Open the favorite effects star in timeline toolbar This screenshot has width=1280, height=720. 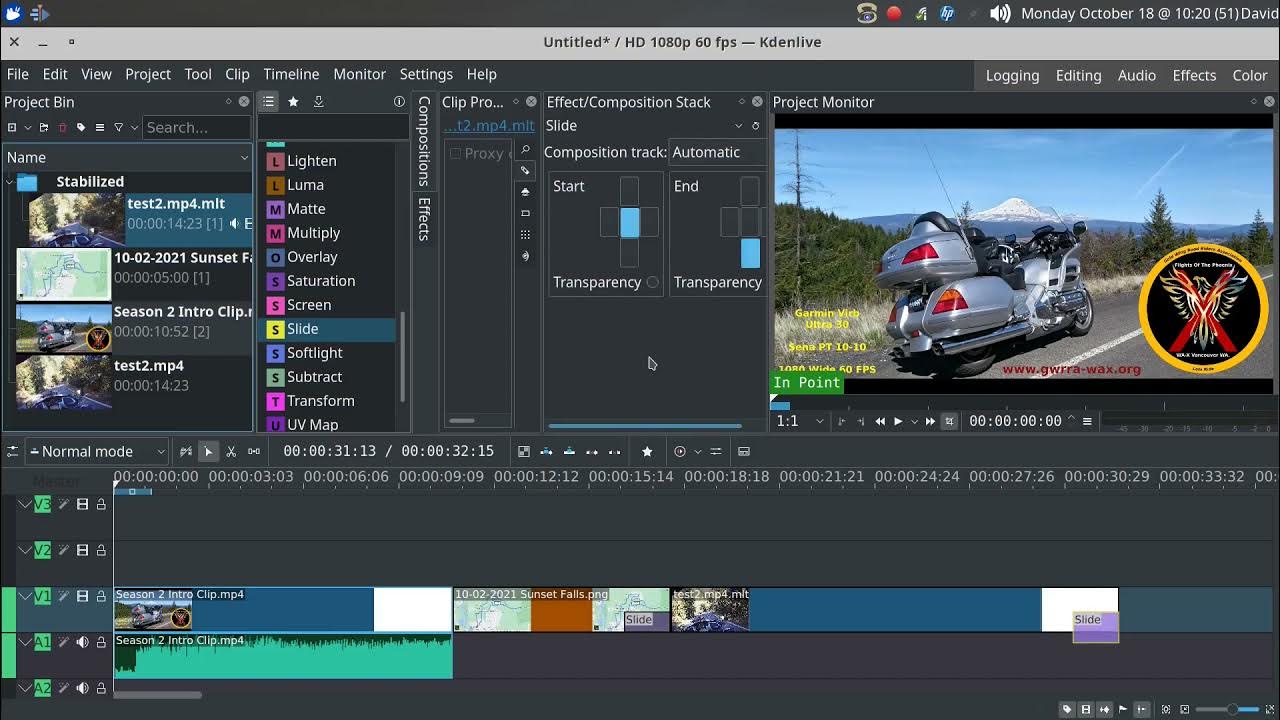(x=647, y=452)
